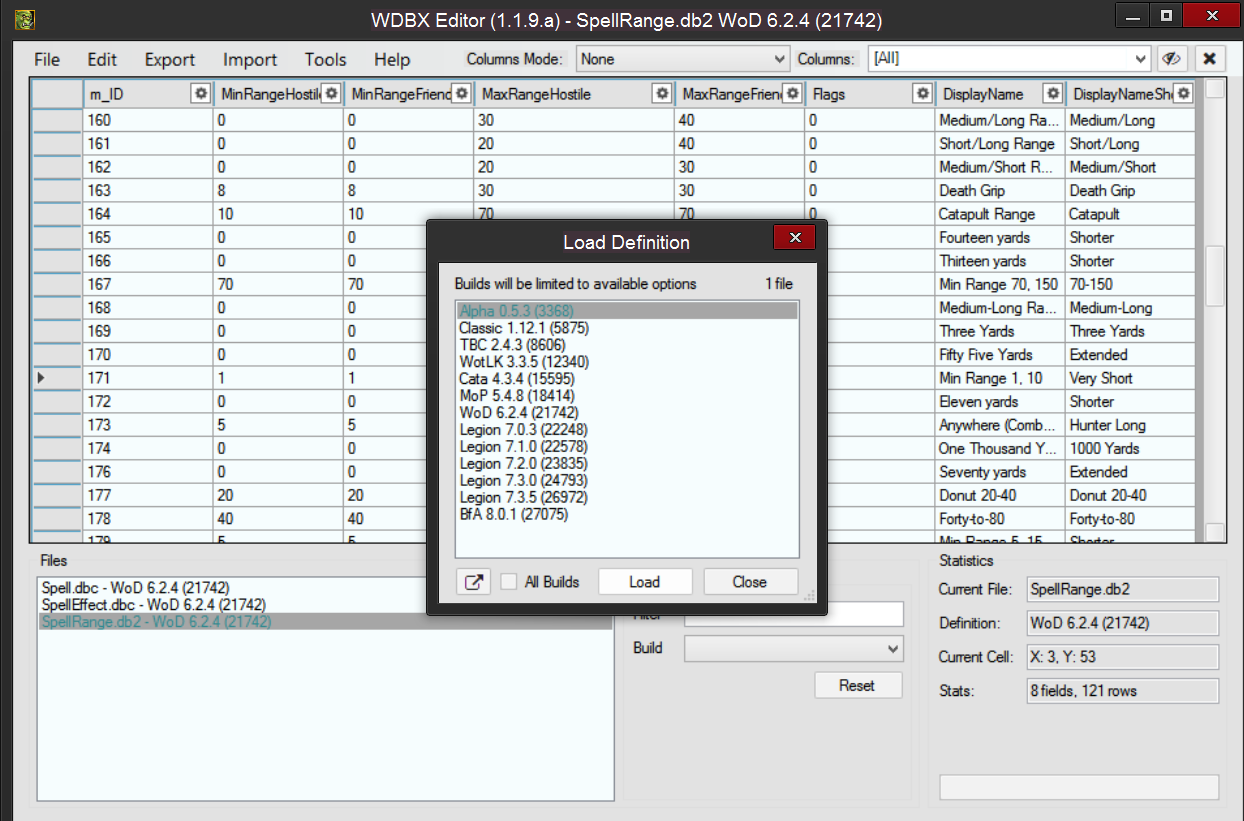This screenshot has height=821, width=1244.
Task: Open external definition link icon in dialog
Action: pyautogui.click(x=473, y=582)
